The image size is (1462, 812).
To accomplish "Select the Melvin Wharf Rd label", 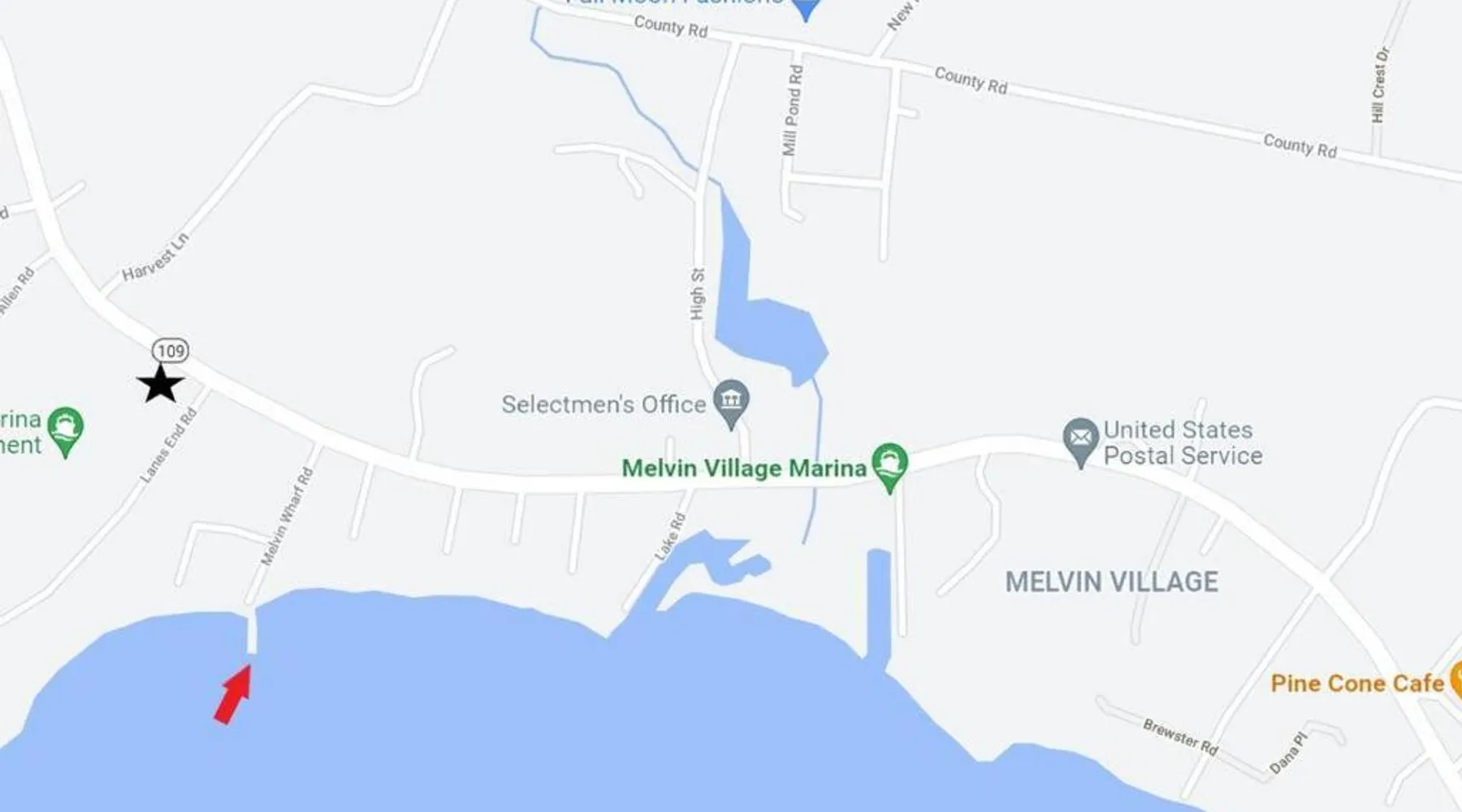I will (x=287, y=516).
